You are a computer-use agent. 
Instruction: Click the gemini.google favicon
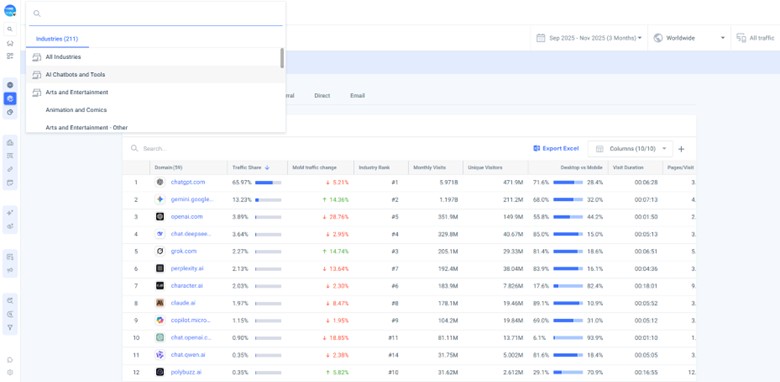[x=160, y=199]
